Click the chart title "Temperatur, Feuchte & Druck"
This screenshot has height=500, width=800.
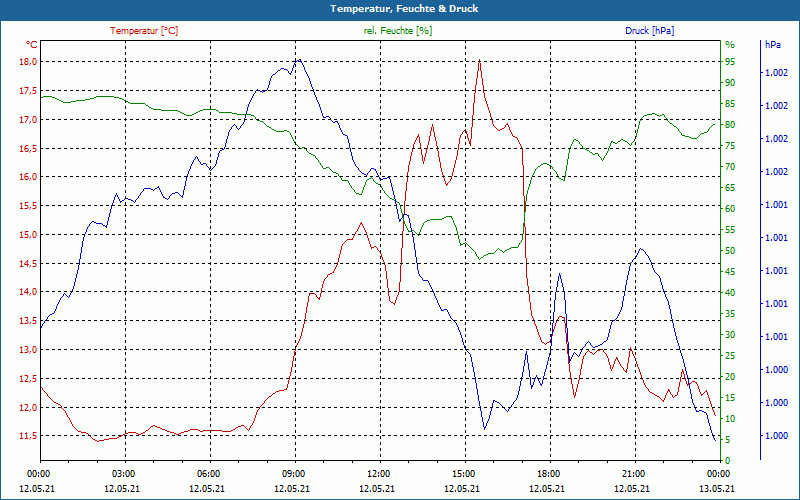[404, 9]
